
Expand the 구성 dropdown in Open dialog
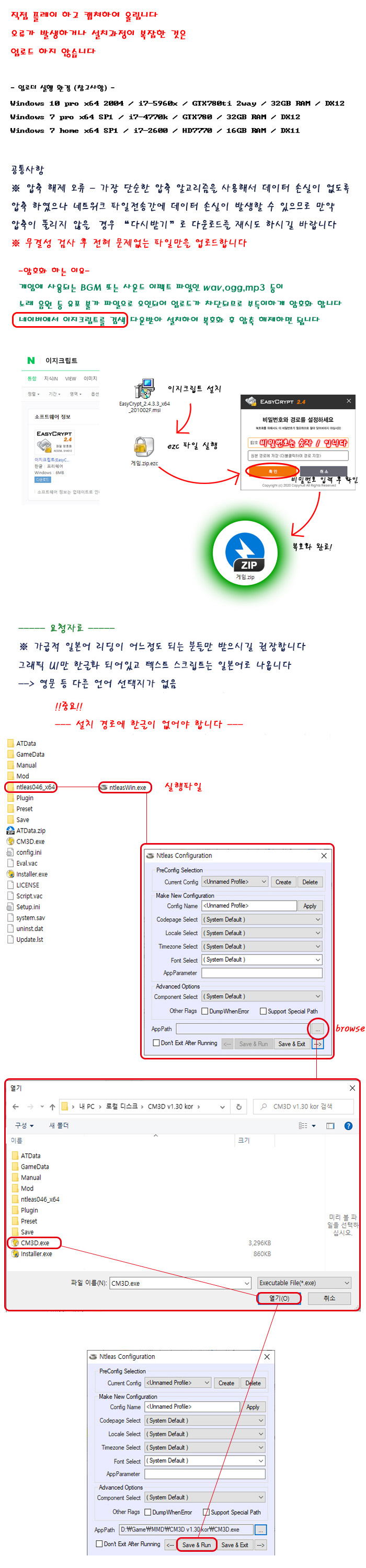click(25, 1125)
